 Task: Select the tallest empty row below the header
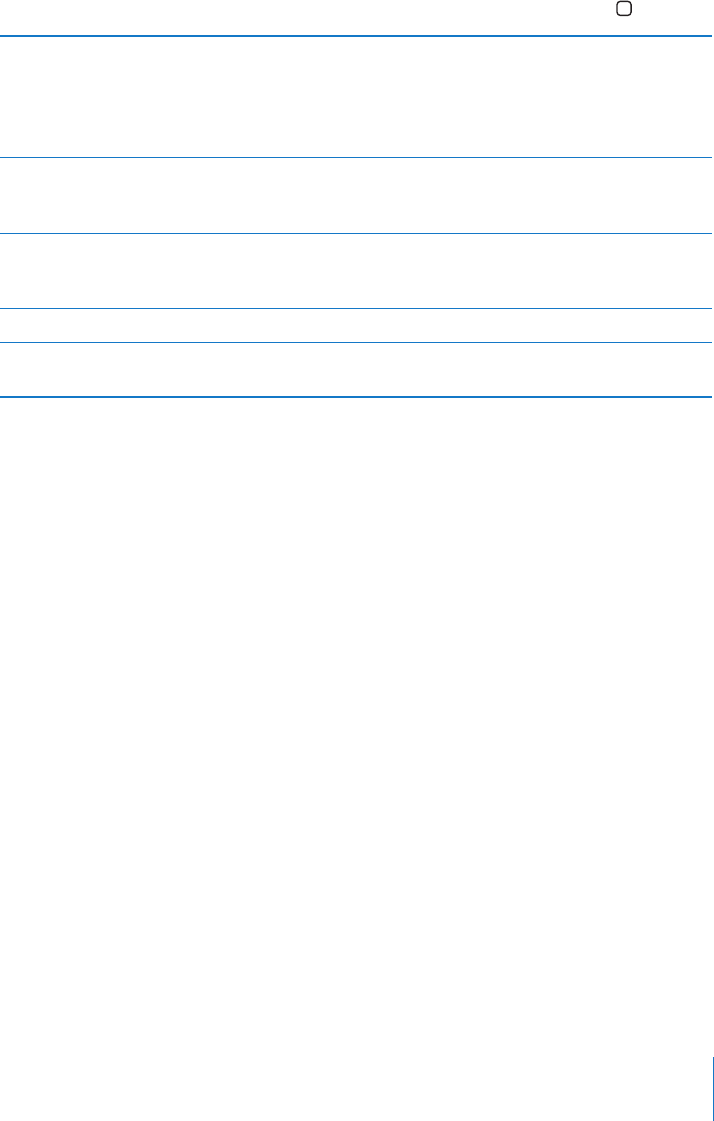click(x=357, y=97)
